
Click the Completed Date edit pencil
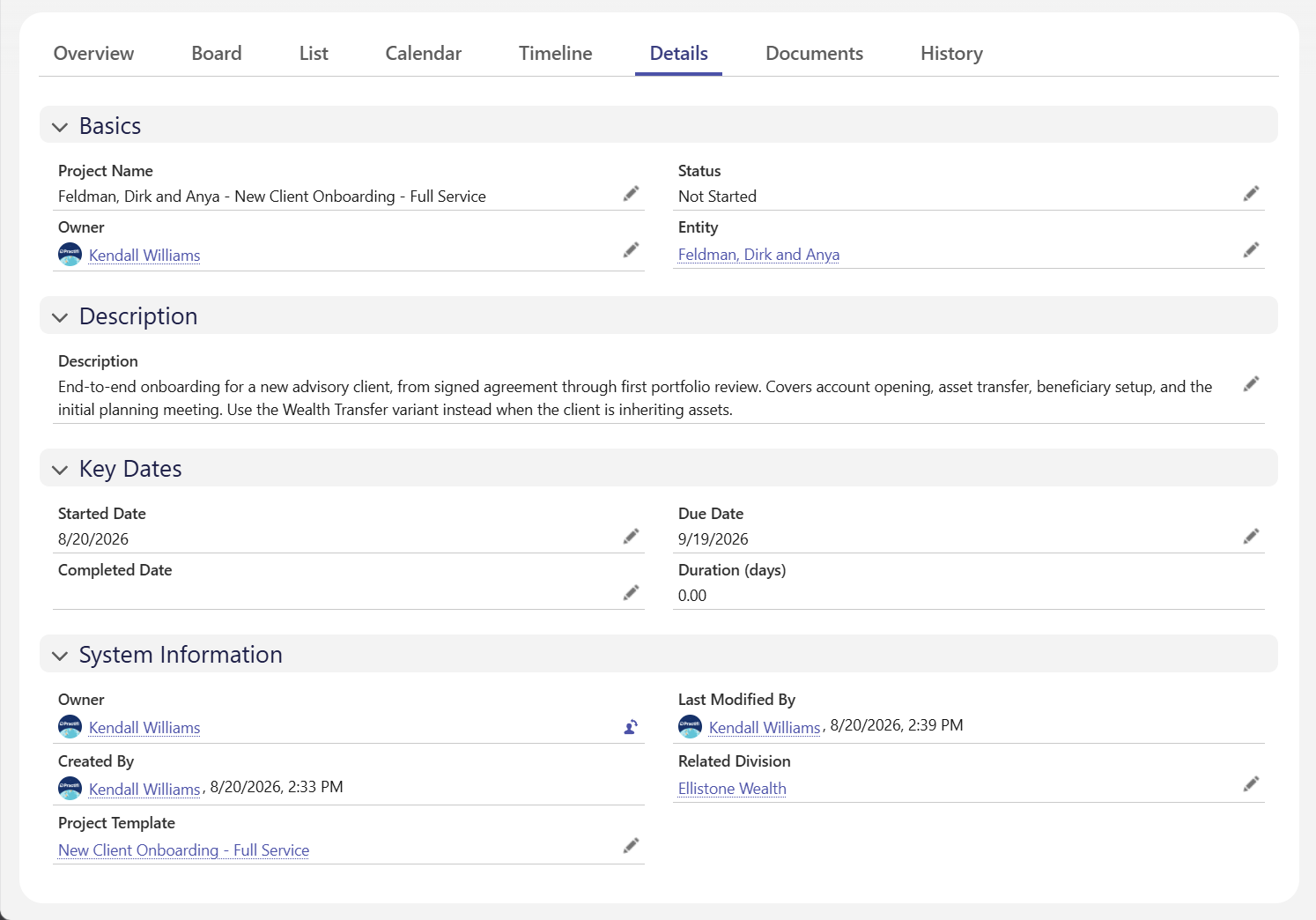coord(631,593)
